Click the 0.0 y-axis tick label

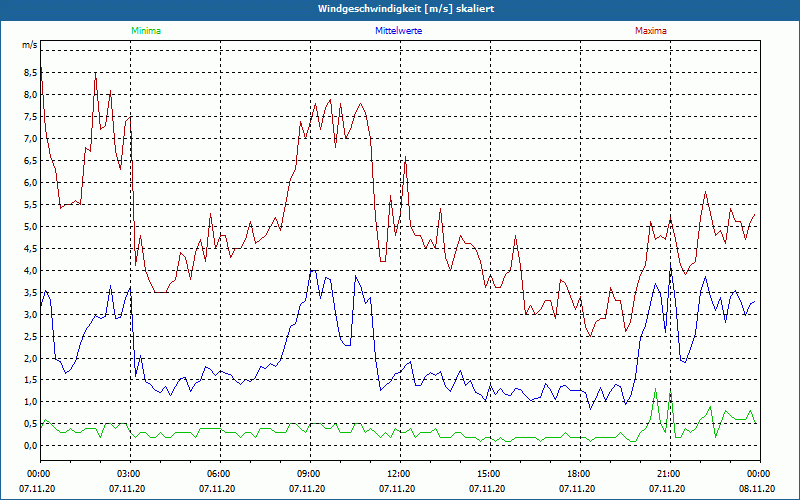pos(30,446)
